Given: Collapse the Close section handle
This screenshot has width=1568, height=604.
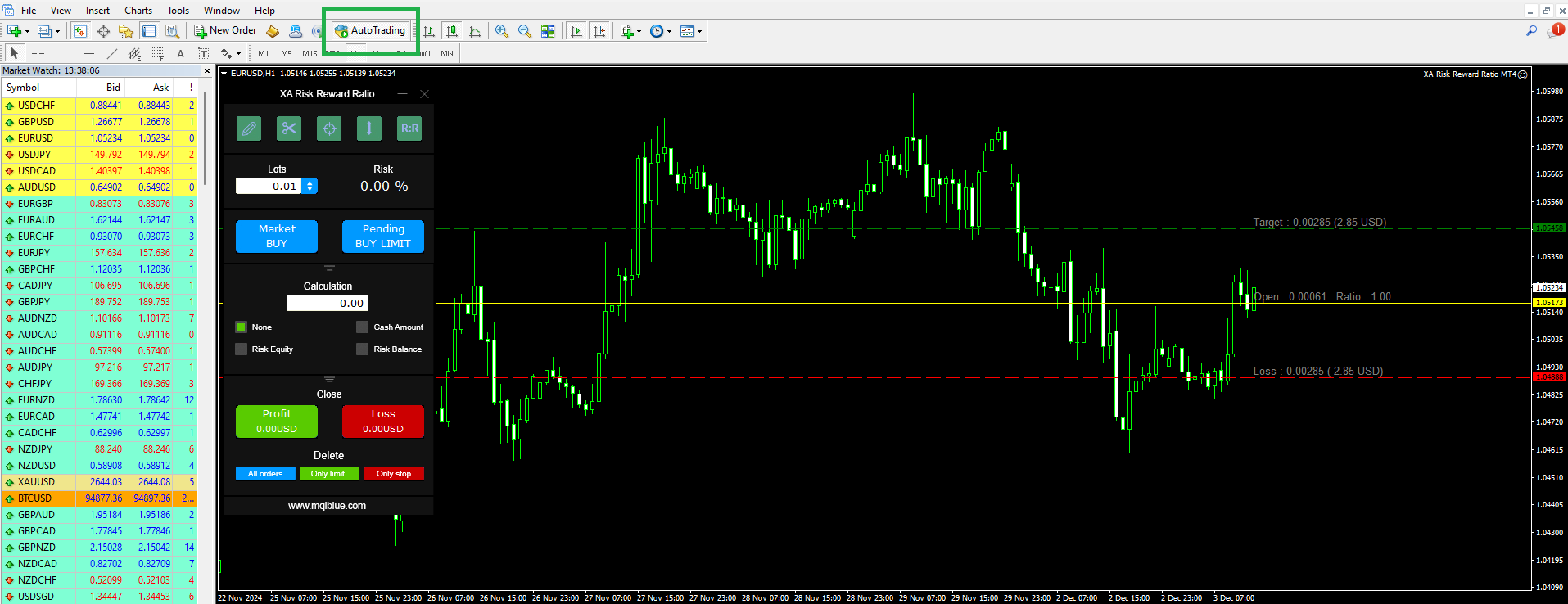Looking at the screenshot, I should 329,379.
